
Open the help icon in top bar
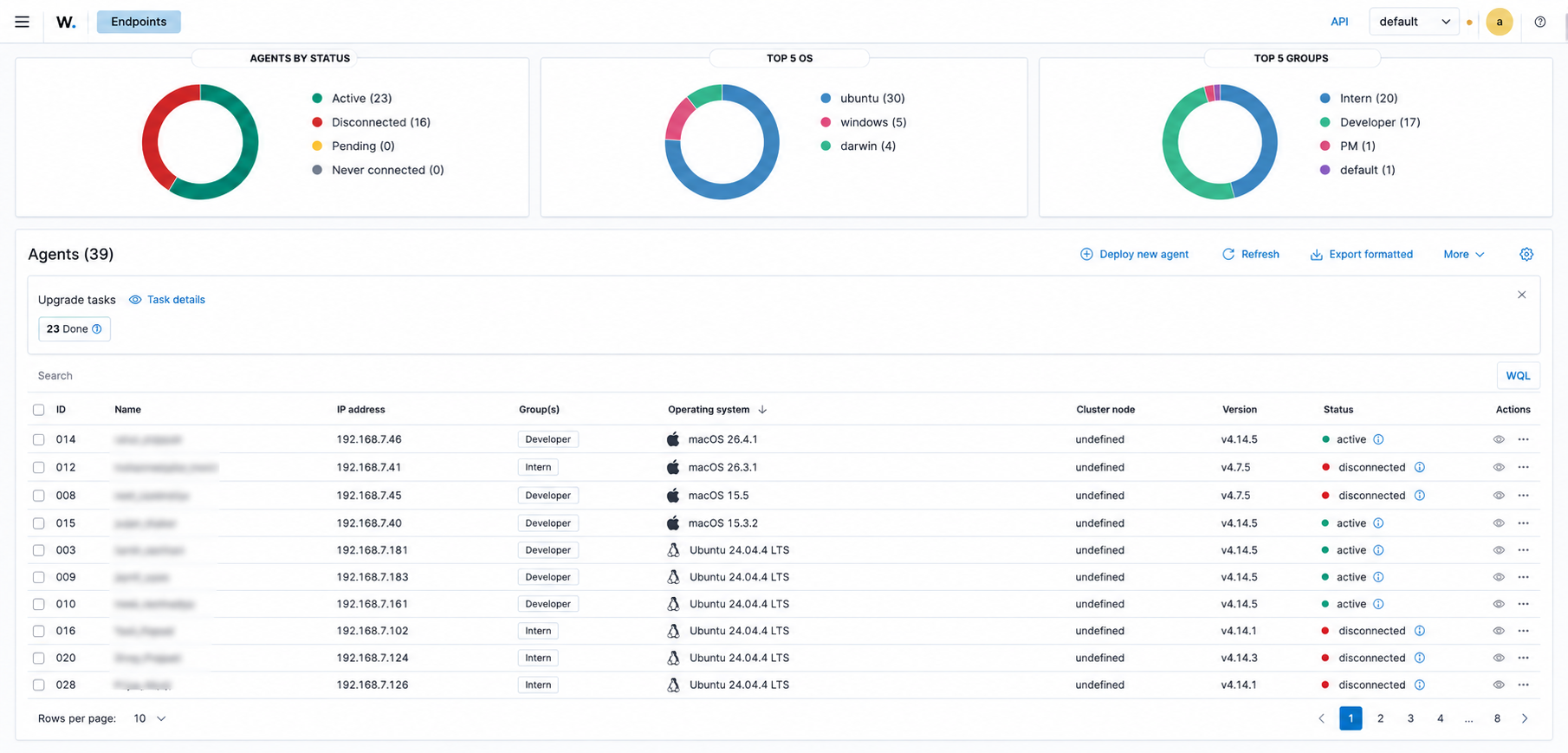[1539, 22]
